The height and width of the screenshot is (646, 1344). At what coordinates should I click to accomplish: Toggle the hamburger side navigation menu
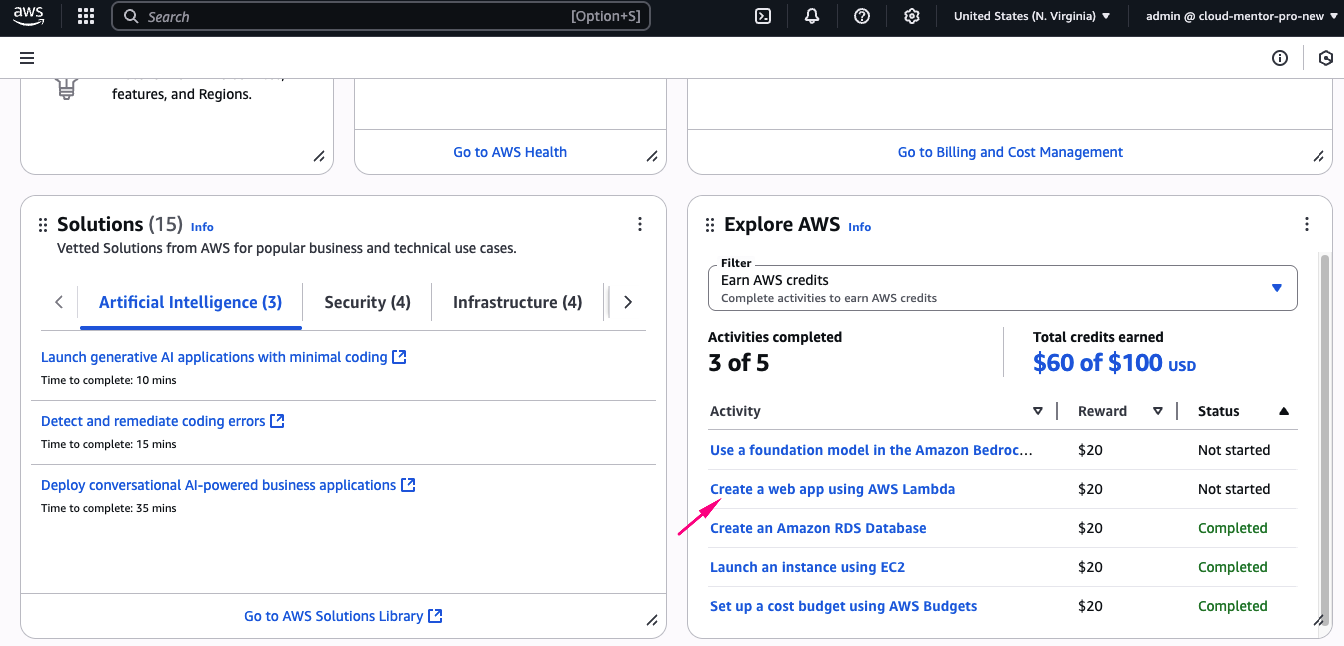point(27,58)
